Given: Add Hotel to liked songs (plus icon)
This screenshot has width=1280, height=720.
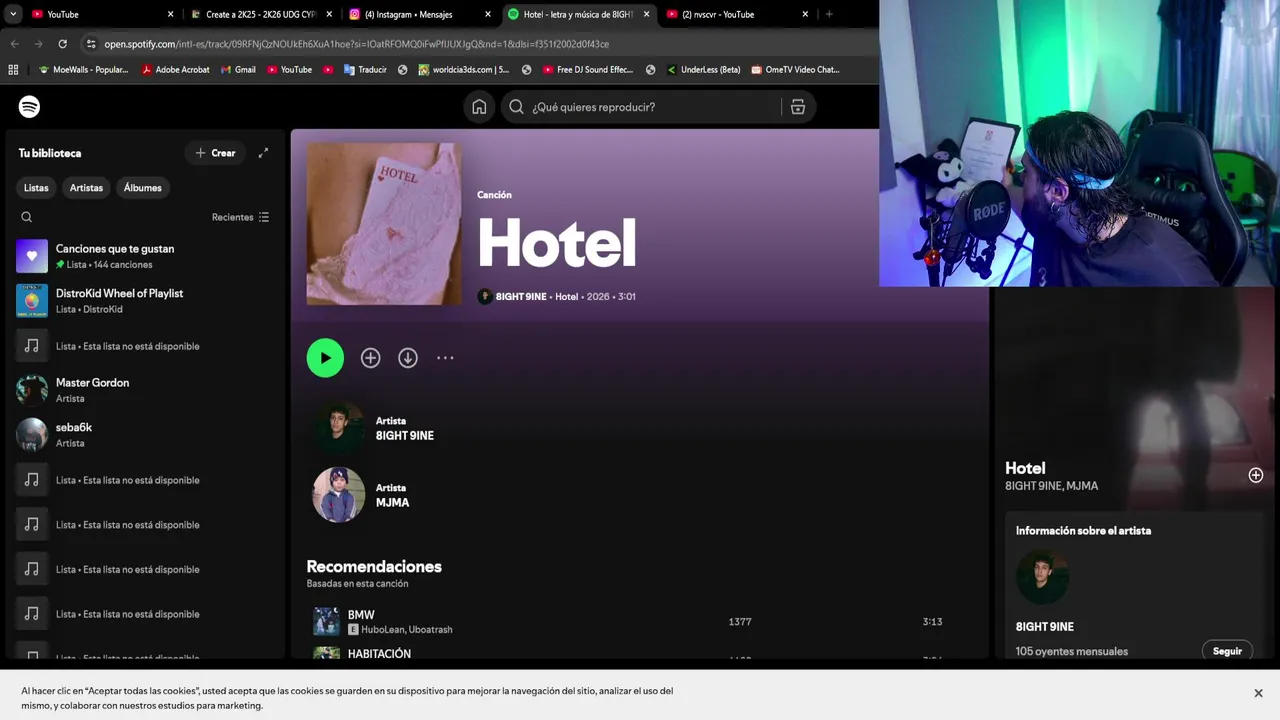Looking at the screenshot, I should click(370, 358).
